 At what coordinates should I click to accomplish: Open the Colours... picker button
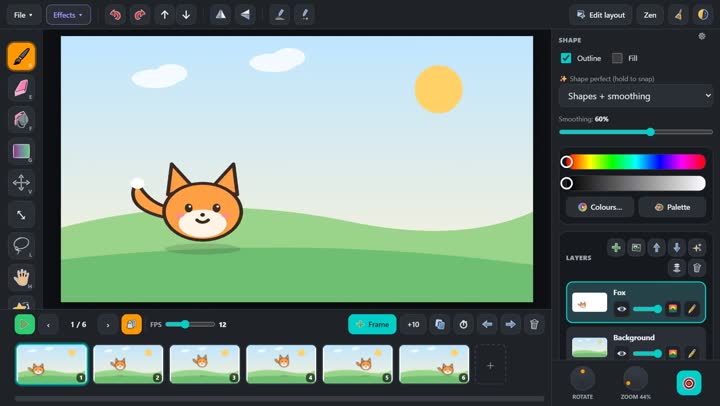[x=600, y=207]
